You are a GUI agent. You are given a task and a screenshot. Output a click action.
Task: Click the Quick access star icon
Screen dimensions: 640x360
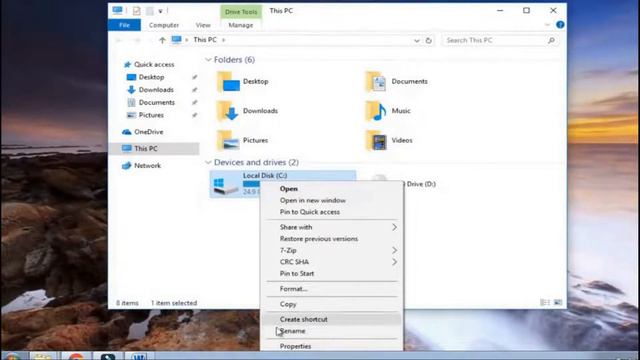click(127, 64)
